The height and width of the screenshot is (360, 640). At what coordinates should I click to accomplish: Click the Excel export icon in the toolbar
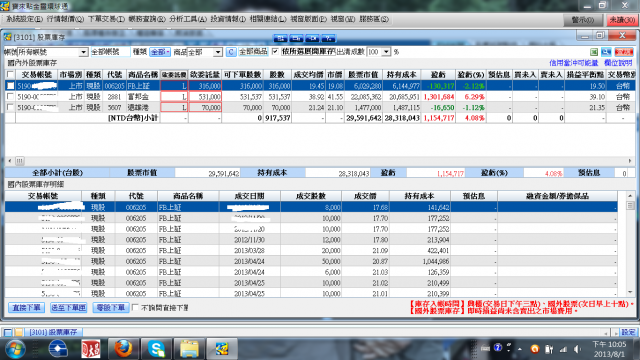point(594,52)
